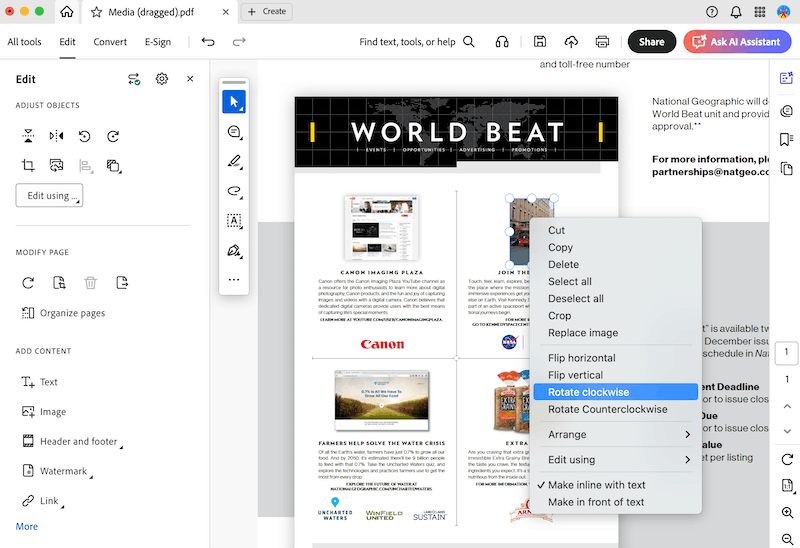Open the E-Sign tab
The image size is (800, 548).
pos(158,42)
